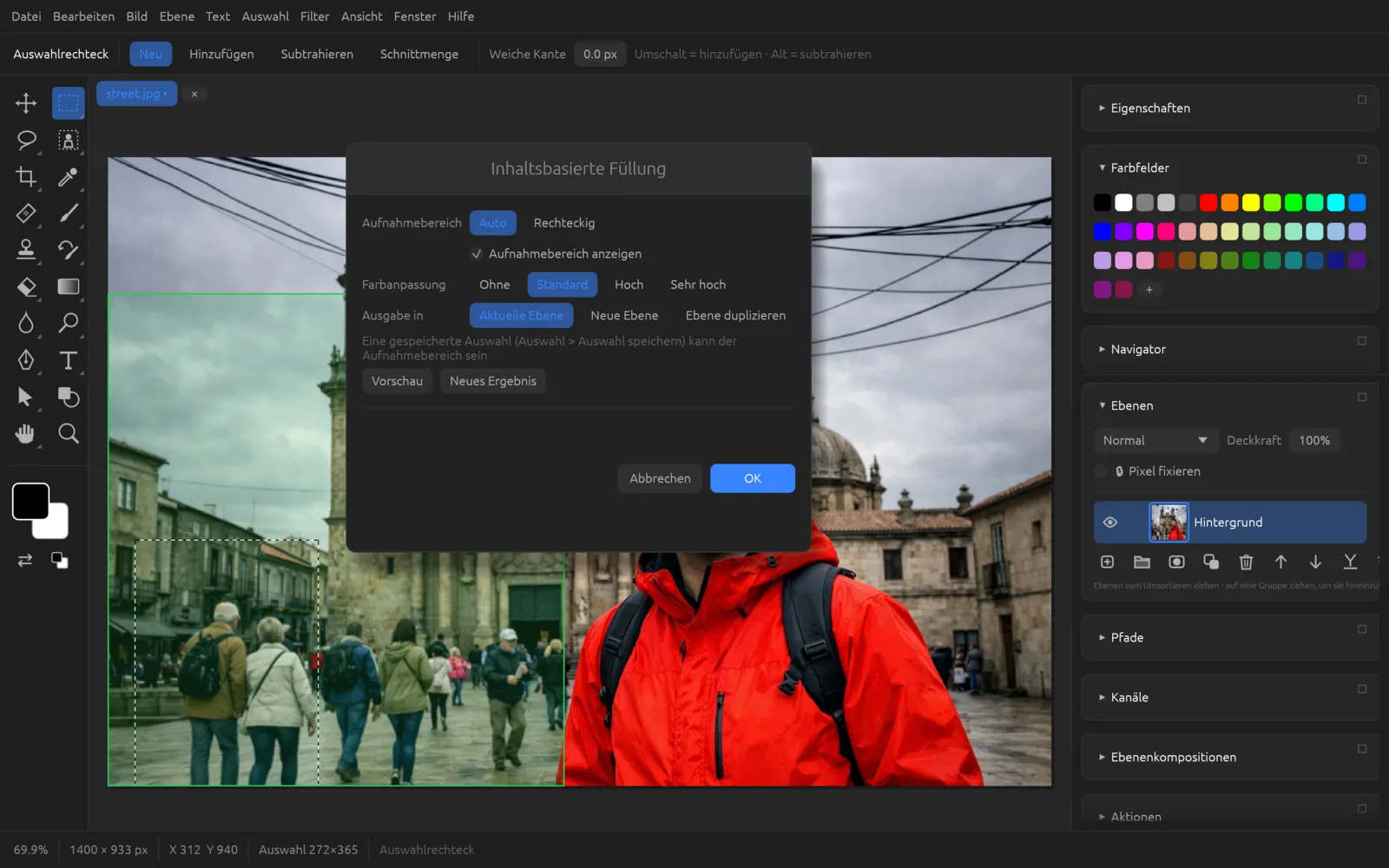1389x868 pixels.
Task: Select the Move tool
Action: 26,103
